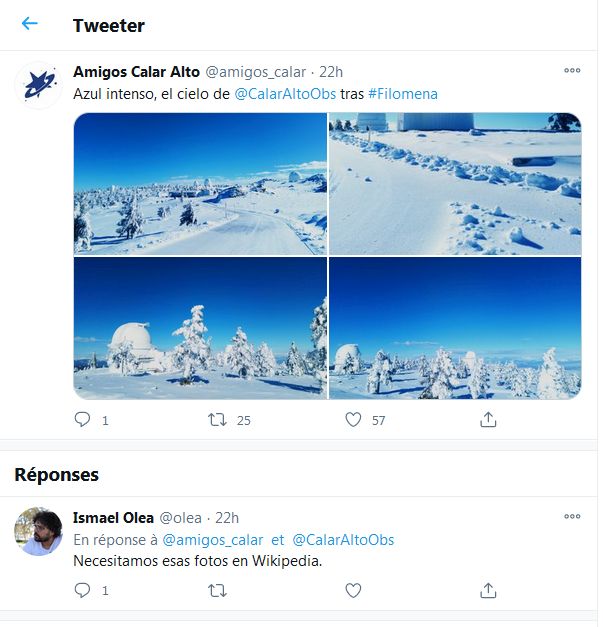
Task: View the top-right snow footprints photo
Action: (x=455, y=184)
